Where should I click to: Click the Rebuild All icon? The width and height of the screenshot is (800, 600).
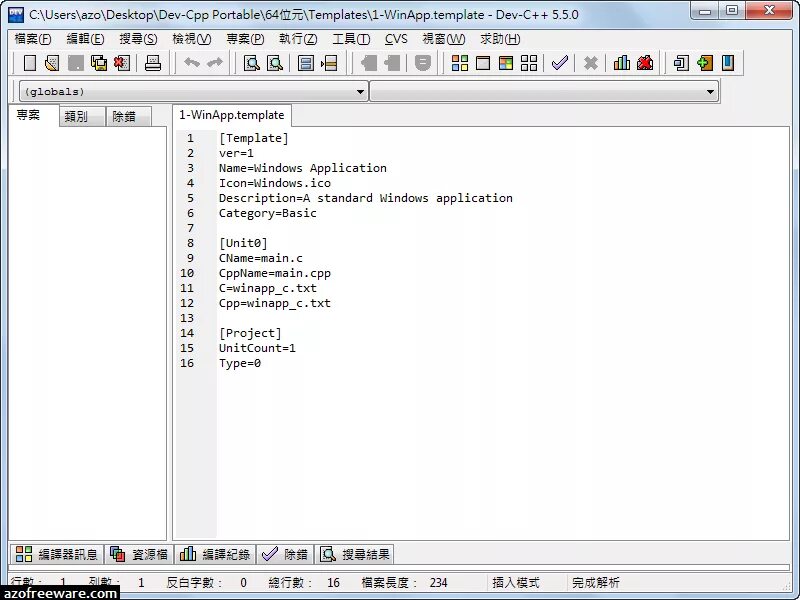click(529, 63)
